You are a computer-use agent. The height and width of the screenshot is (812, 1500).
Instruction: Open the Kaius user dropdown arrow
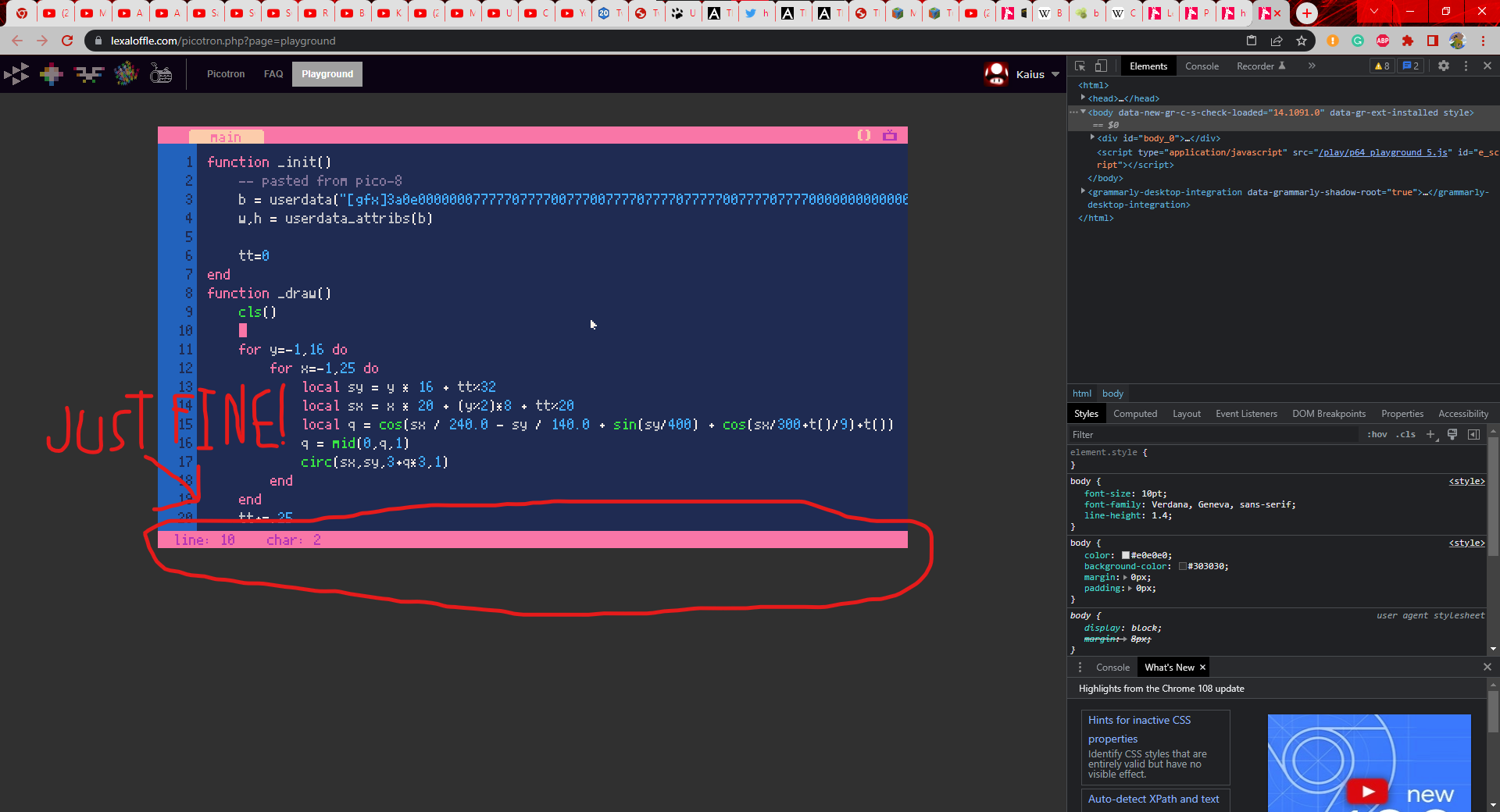1055,75
